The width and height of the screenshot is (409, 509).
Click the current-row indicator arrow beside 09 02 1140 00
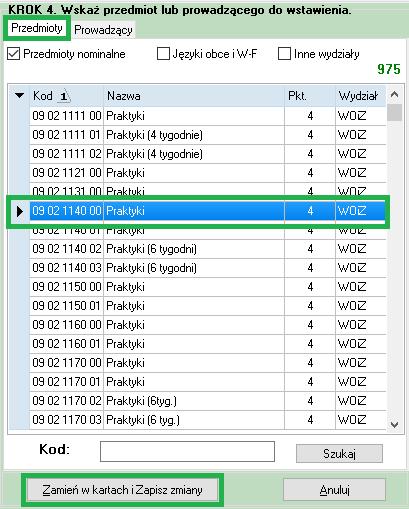click(20, 211)
